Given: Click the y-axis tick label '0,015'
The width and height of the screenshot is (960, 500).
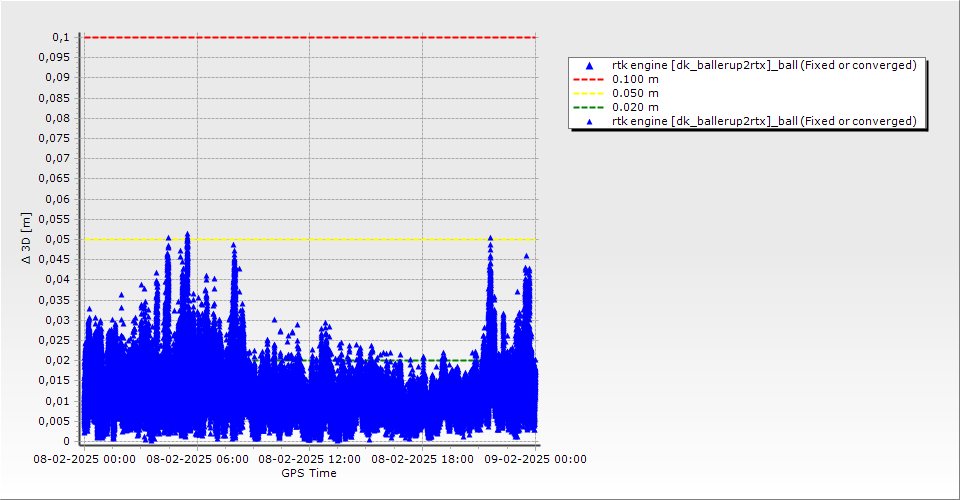Looking at the screenshot, I should click(x=54, y=381).
